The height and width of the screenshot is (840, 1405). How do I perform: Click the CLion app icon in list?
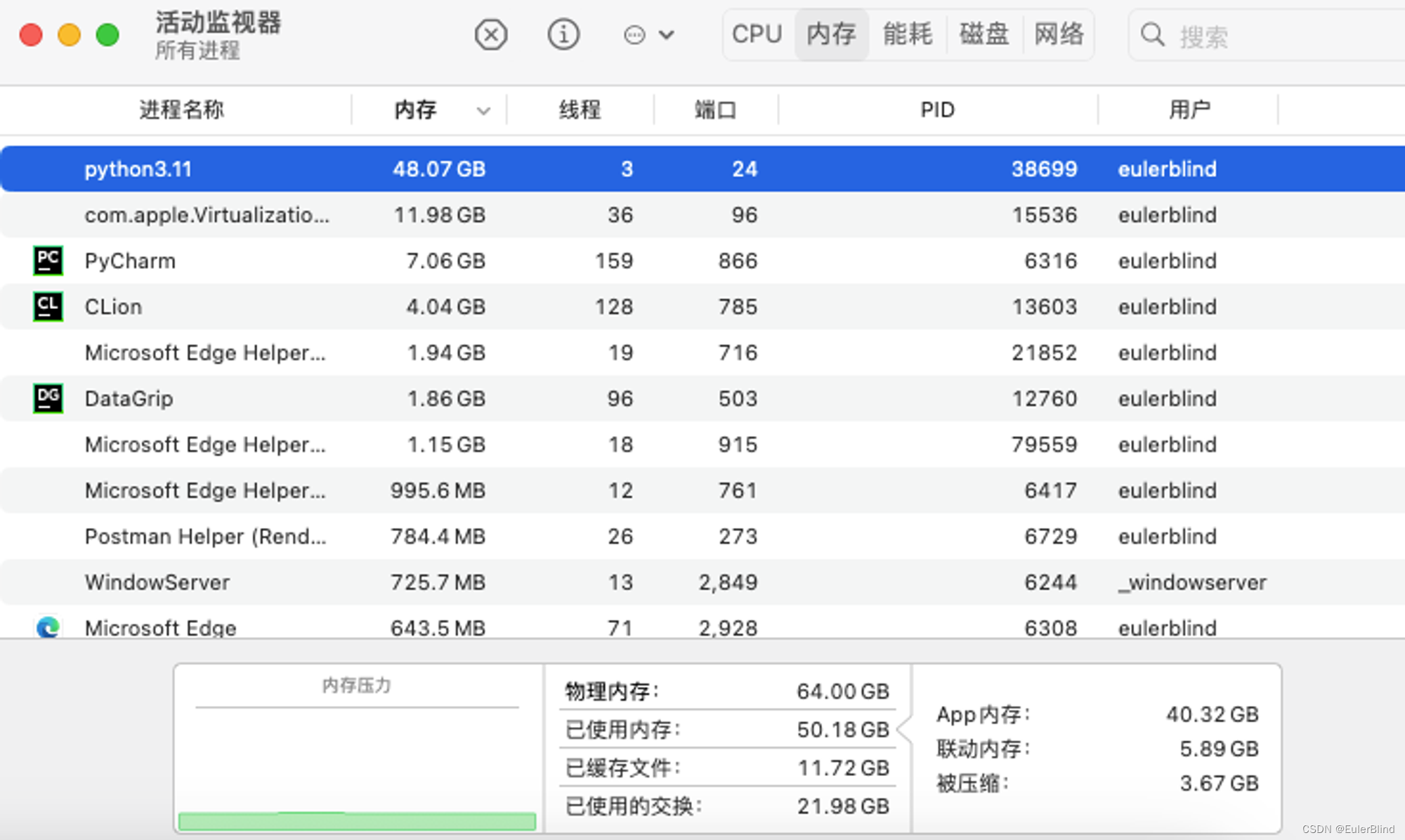coord(48,306)
